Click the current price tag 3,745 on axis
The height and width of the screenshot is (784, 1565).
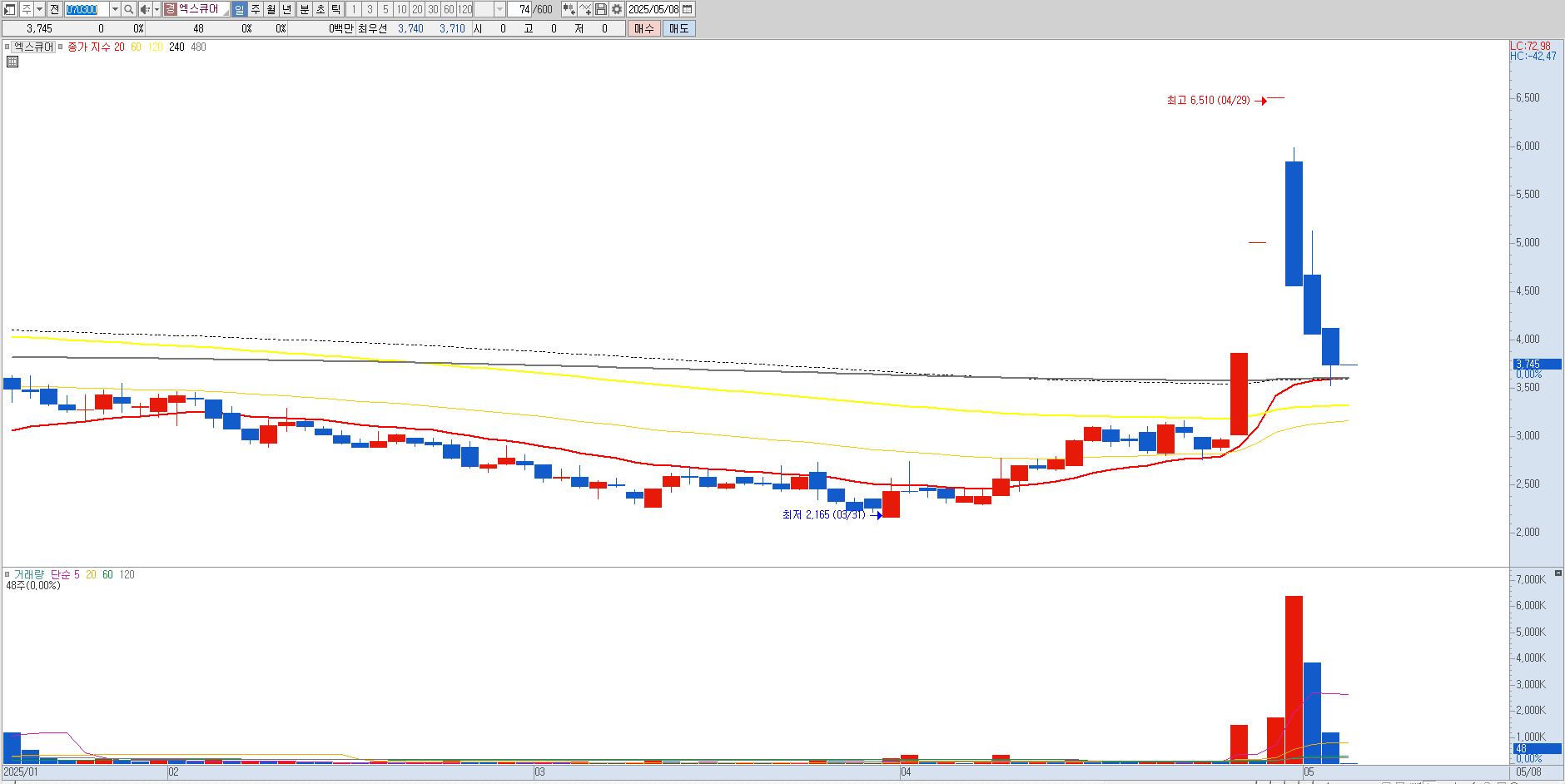[1537, 364]
